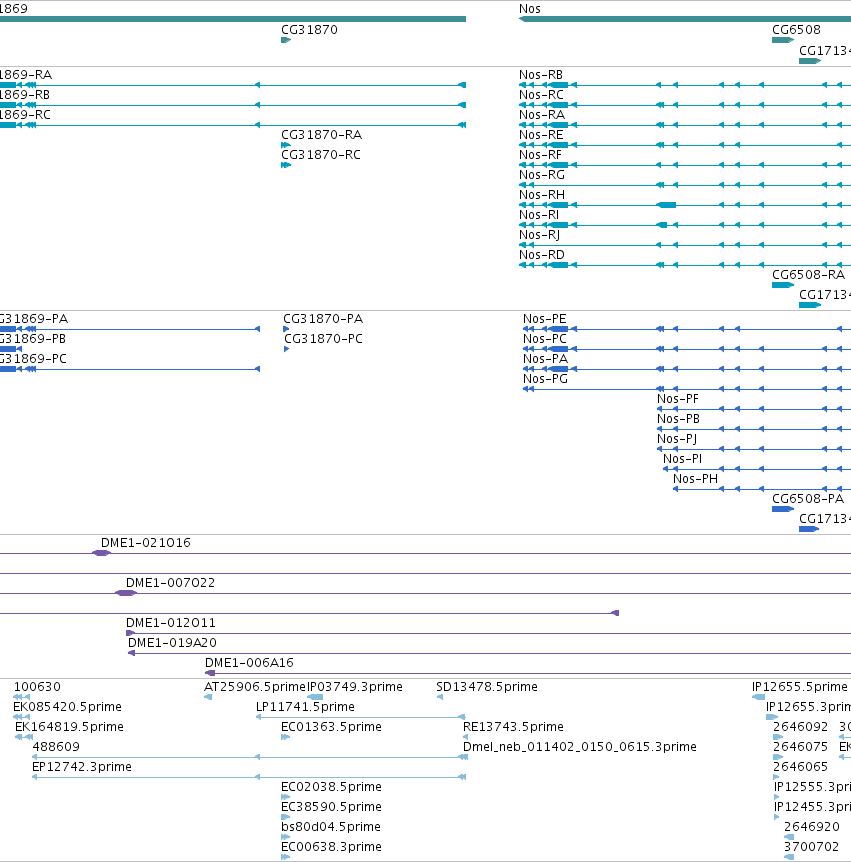Image resolution: width=851 pixels, height=862 pixels.
Task: Click BAC clone DME1-021O16 label
Action: [x=146, y=543]
